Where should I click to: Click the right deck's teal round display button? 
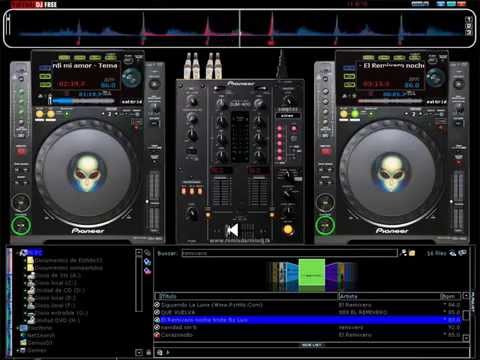tap(436, 77)
